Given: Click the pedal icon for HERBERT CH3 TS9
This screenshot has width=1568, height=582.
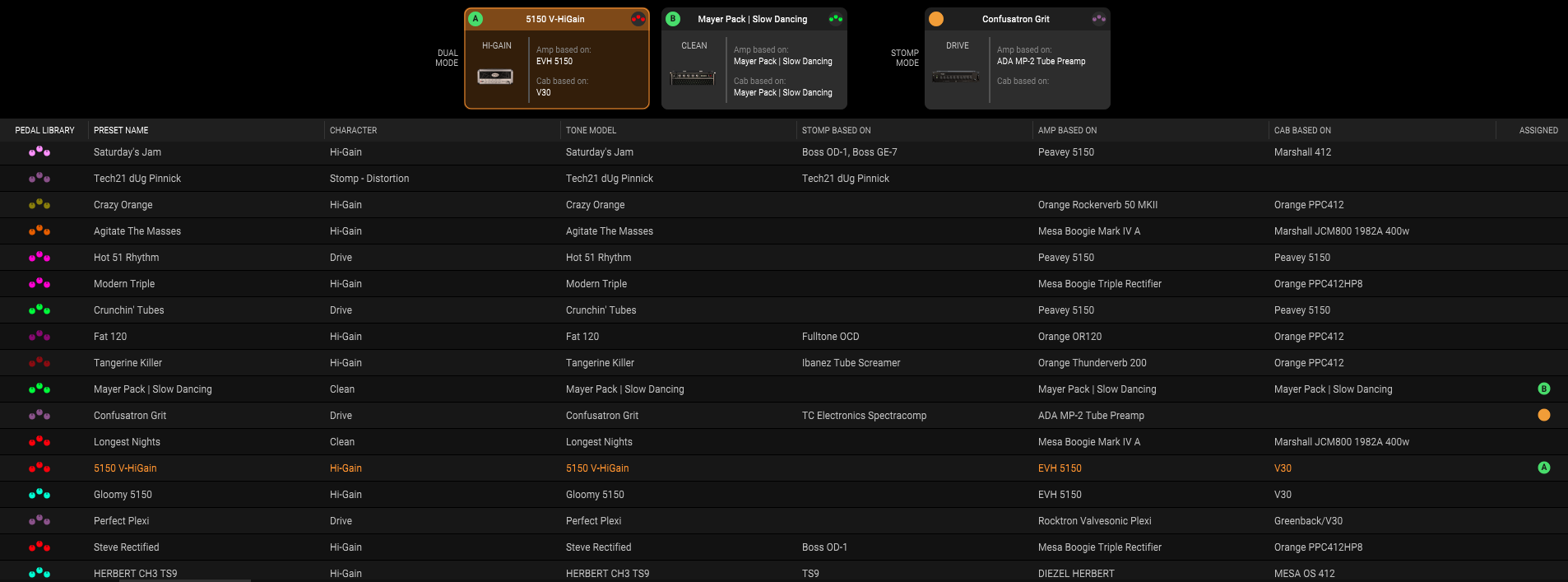Looking at the screenshot, I should pos(39,573).
